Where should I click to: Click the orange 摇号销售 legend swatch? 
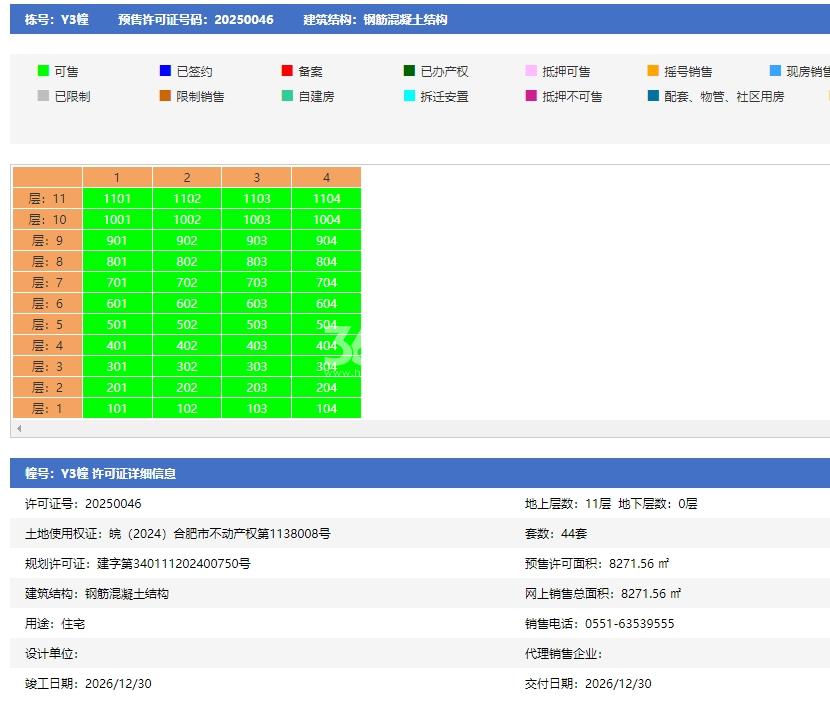653,70
